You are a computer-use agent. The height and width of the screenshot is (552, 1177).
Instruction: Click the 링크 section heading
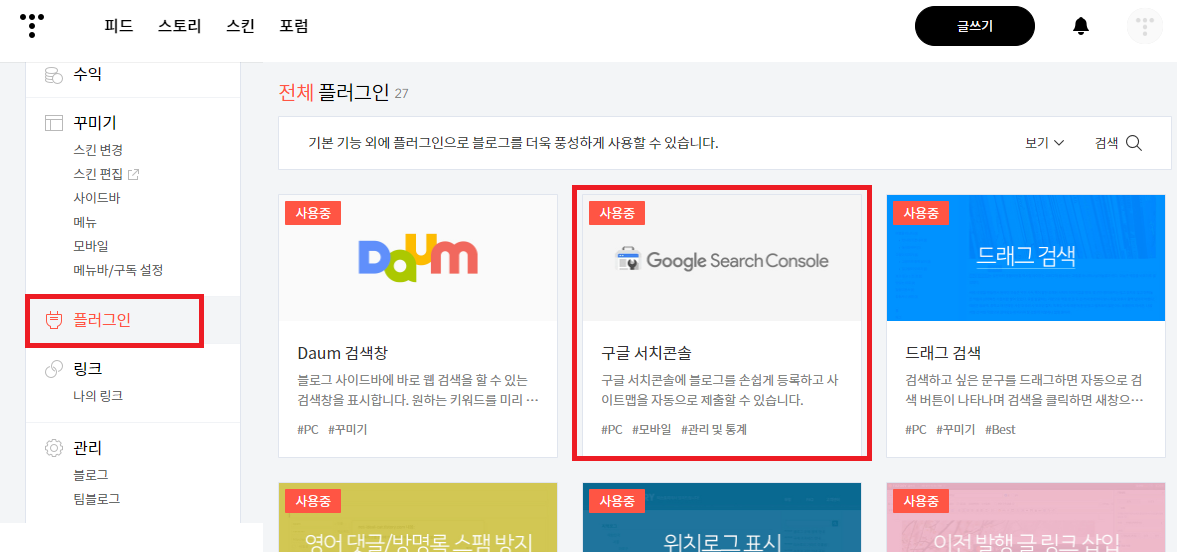[87, 369]
